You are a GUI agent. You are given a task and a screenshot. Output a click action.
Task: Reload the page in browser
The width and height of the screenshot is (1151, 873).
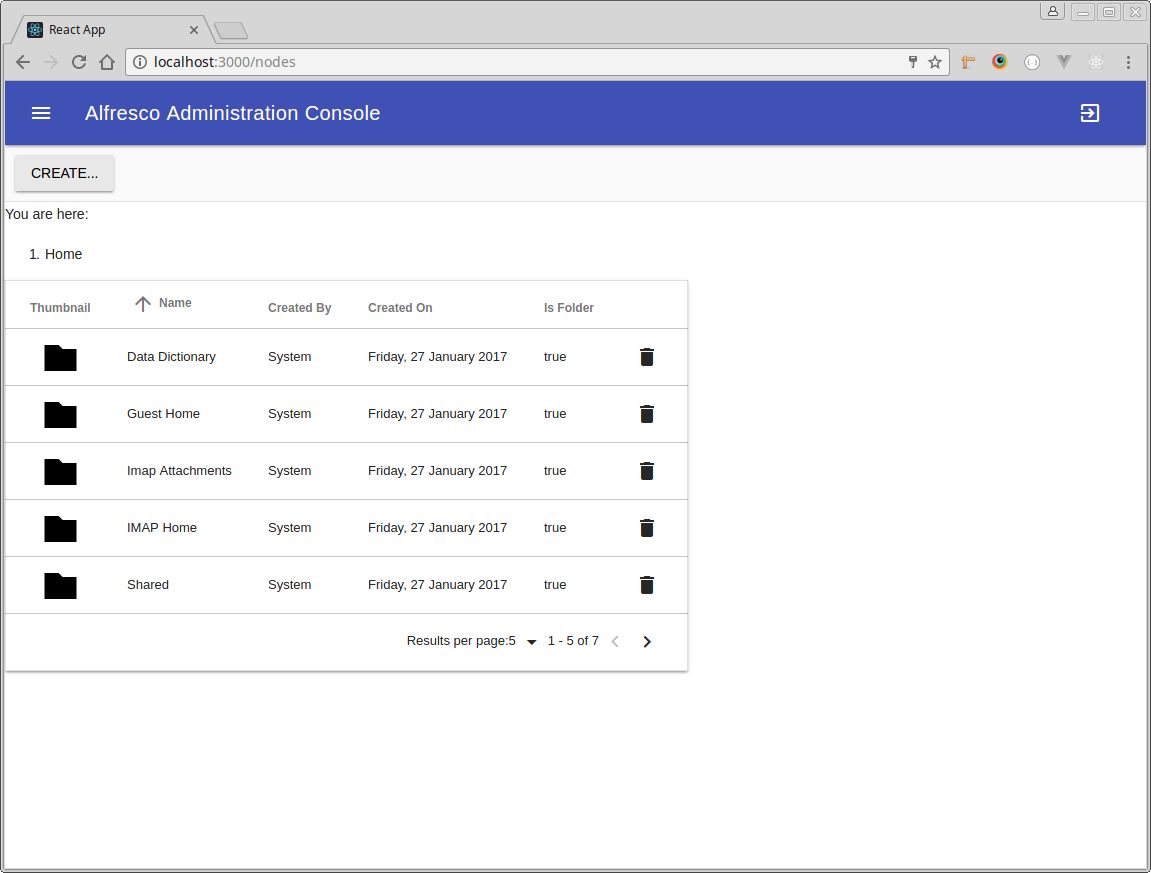79,62
